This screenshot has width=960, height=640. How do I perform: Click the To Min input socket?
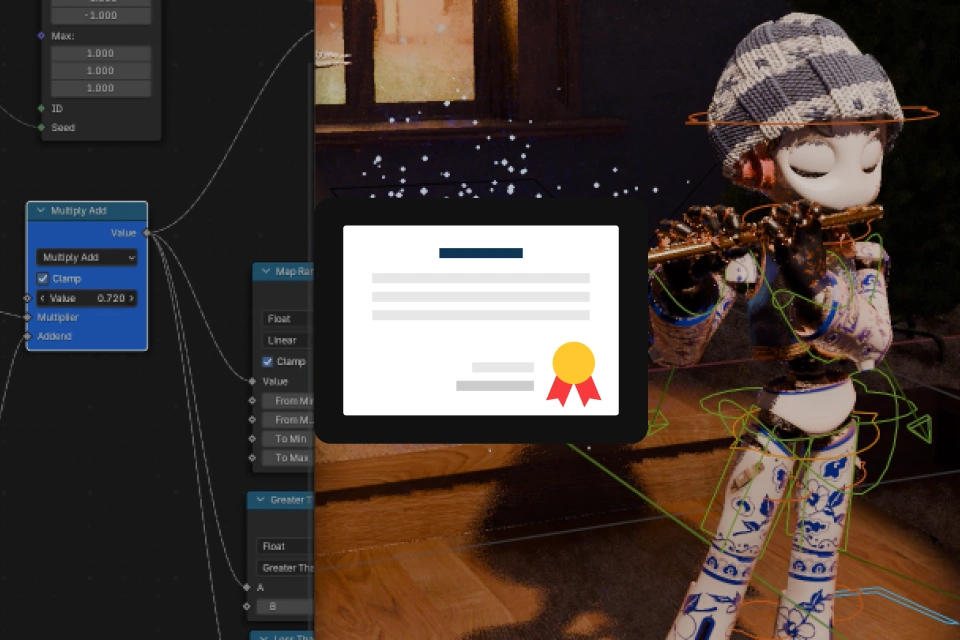coord(252,439)
